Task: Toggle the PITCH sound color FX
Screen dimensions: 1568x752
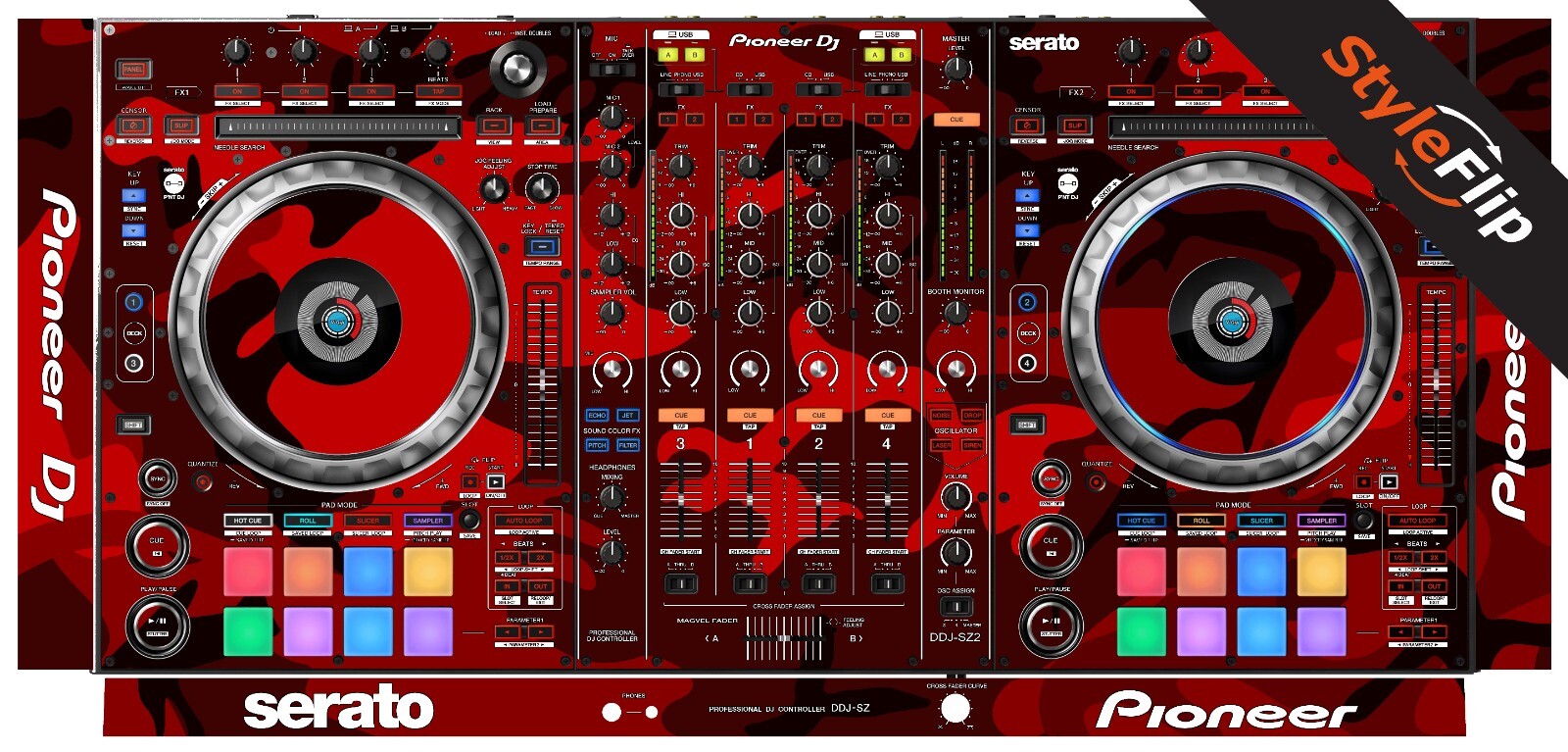Action: pos(597,445)
